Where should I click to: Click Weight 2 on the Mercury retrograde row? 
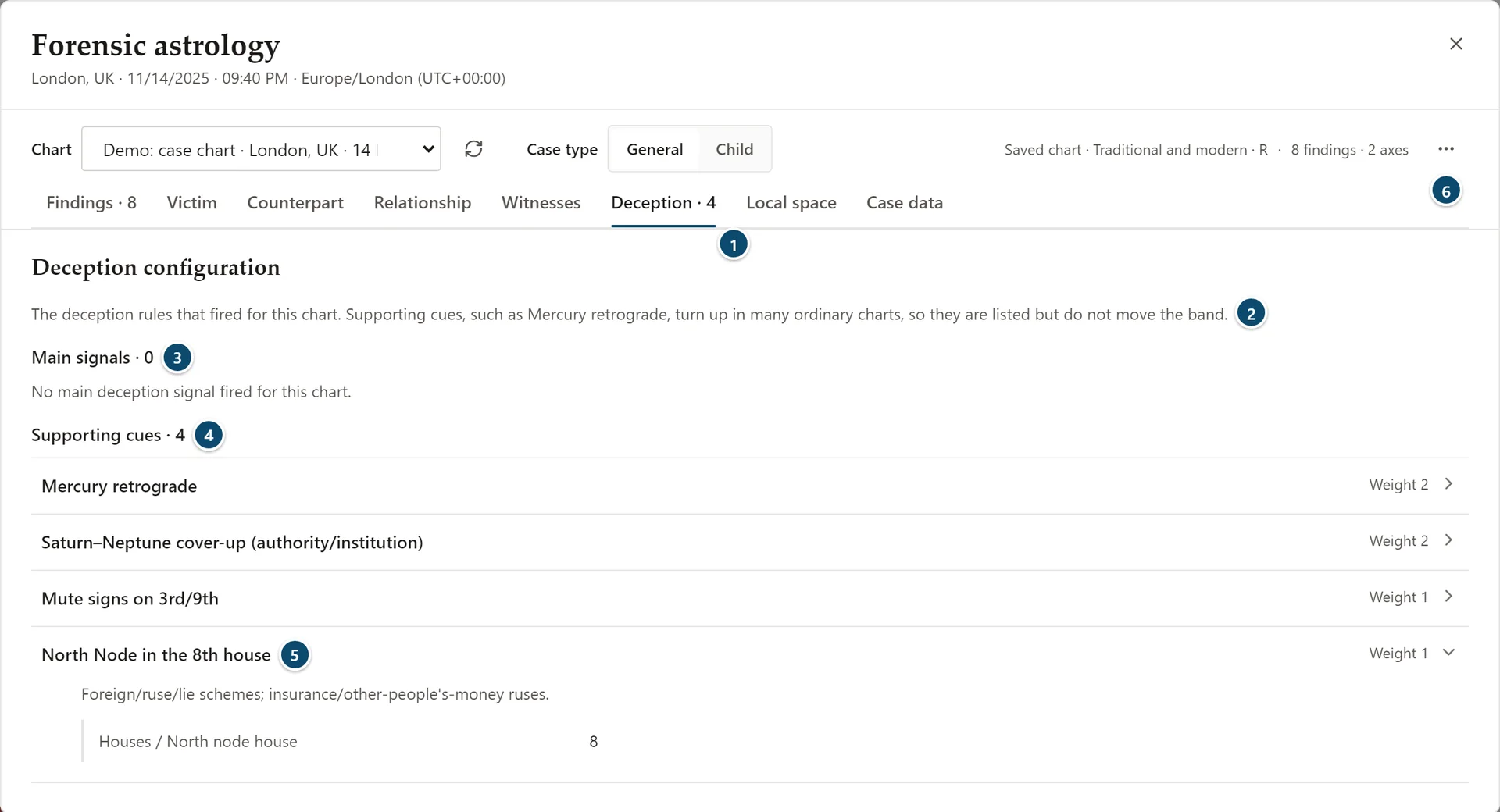(1398, 485)
